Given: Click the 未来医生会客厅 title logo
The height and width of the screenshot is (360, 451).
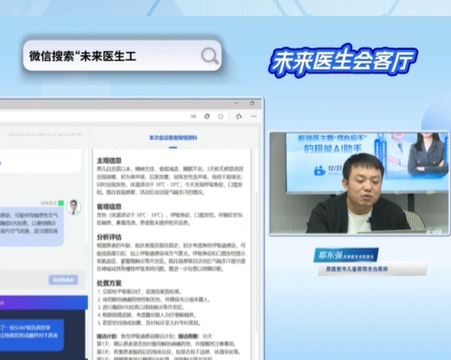Looking at the screenshot, I should pyautogui.click(x=343, y=61).
